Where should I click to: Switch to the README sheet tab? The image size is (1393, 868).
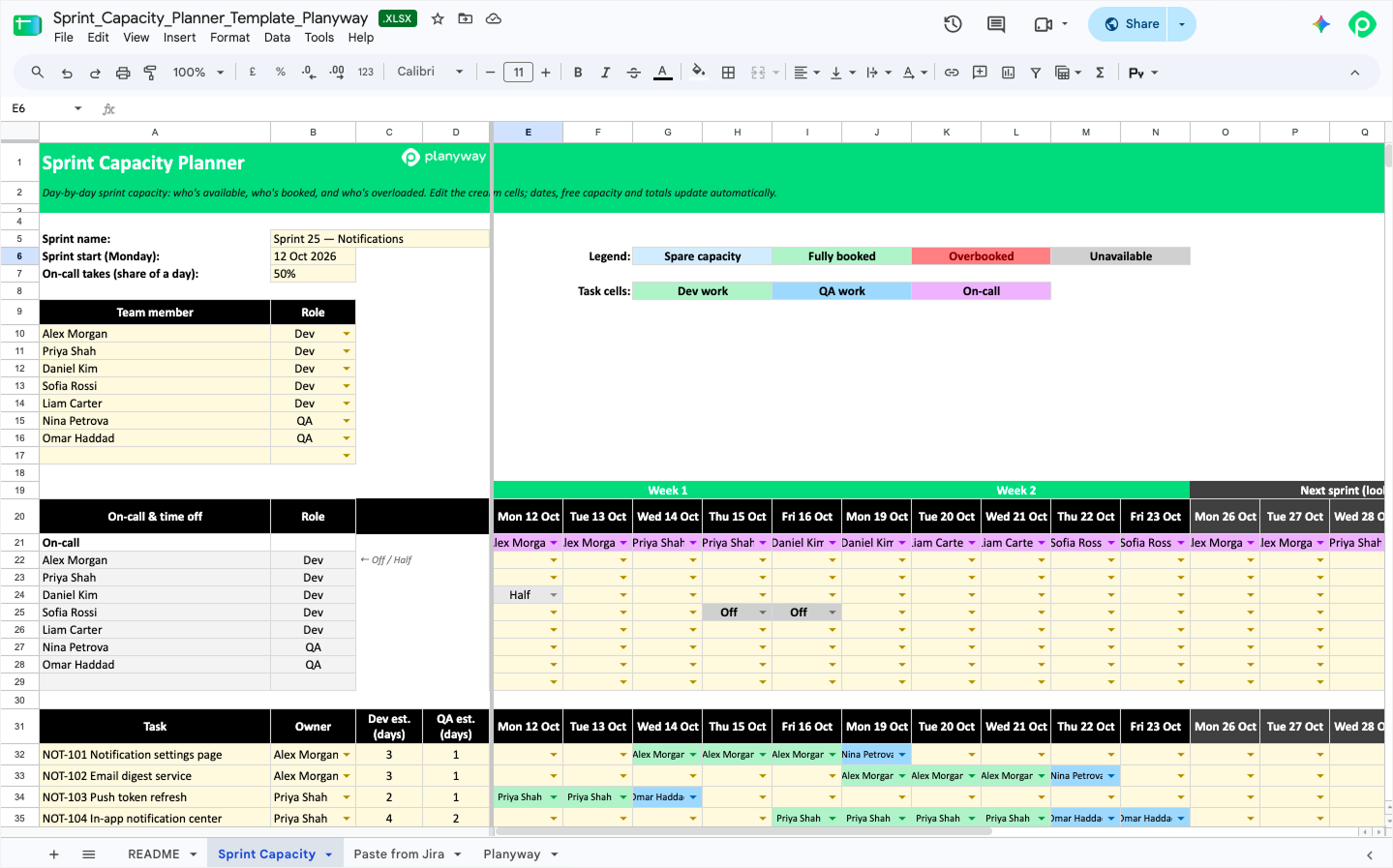[x=154, y=854]
